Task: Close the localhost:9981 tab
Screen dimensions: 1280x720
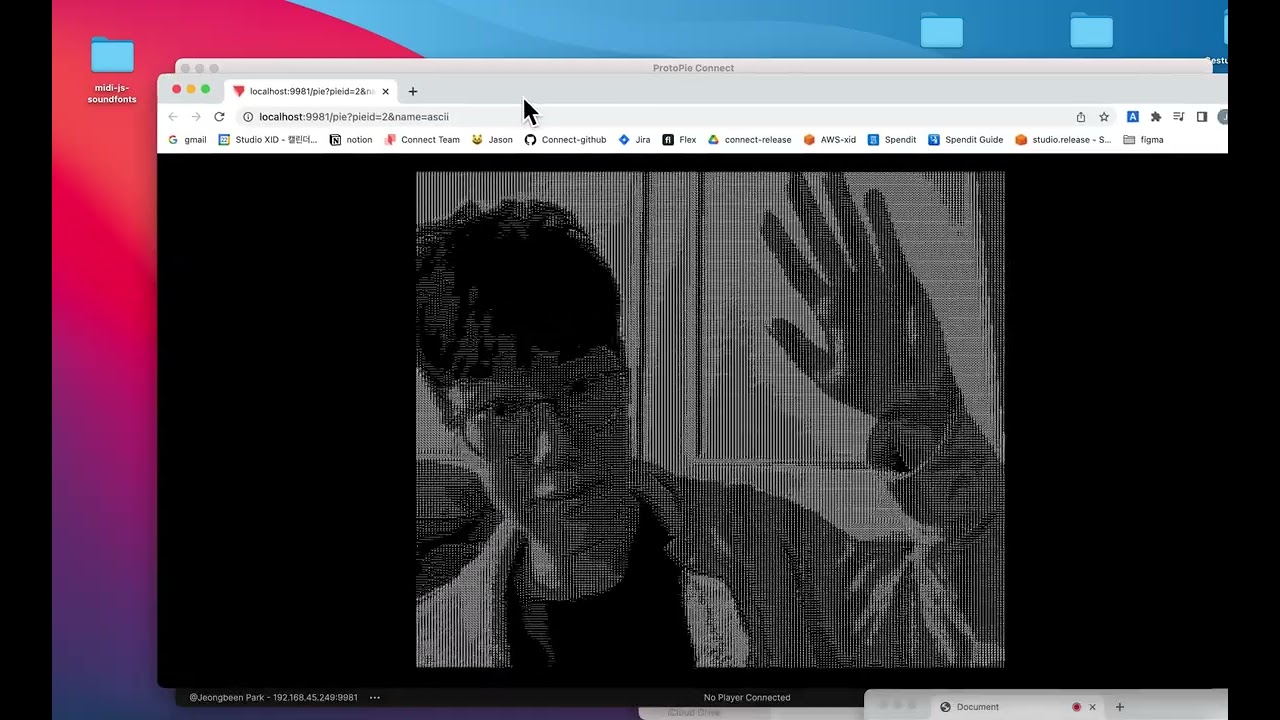Action: pos(386,91)
